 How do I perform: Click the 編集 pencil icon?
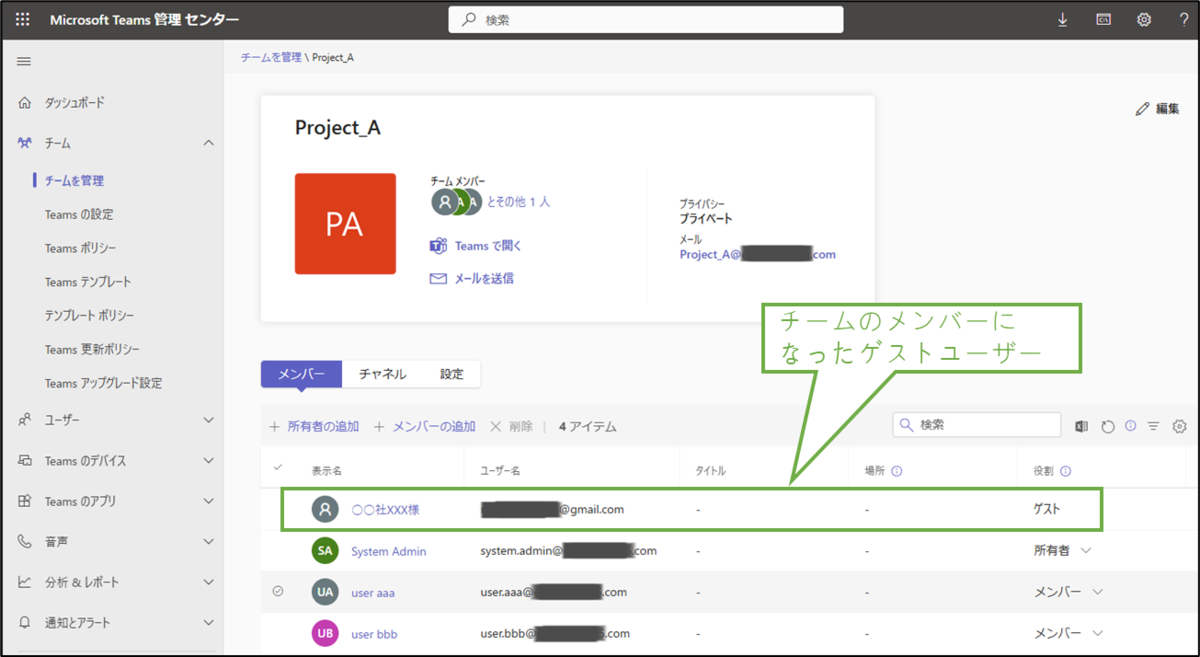click(x=1142, y=109)
